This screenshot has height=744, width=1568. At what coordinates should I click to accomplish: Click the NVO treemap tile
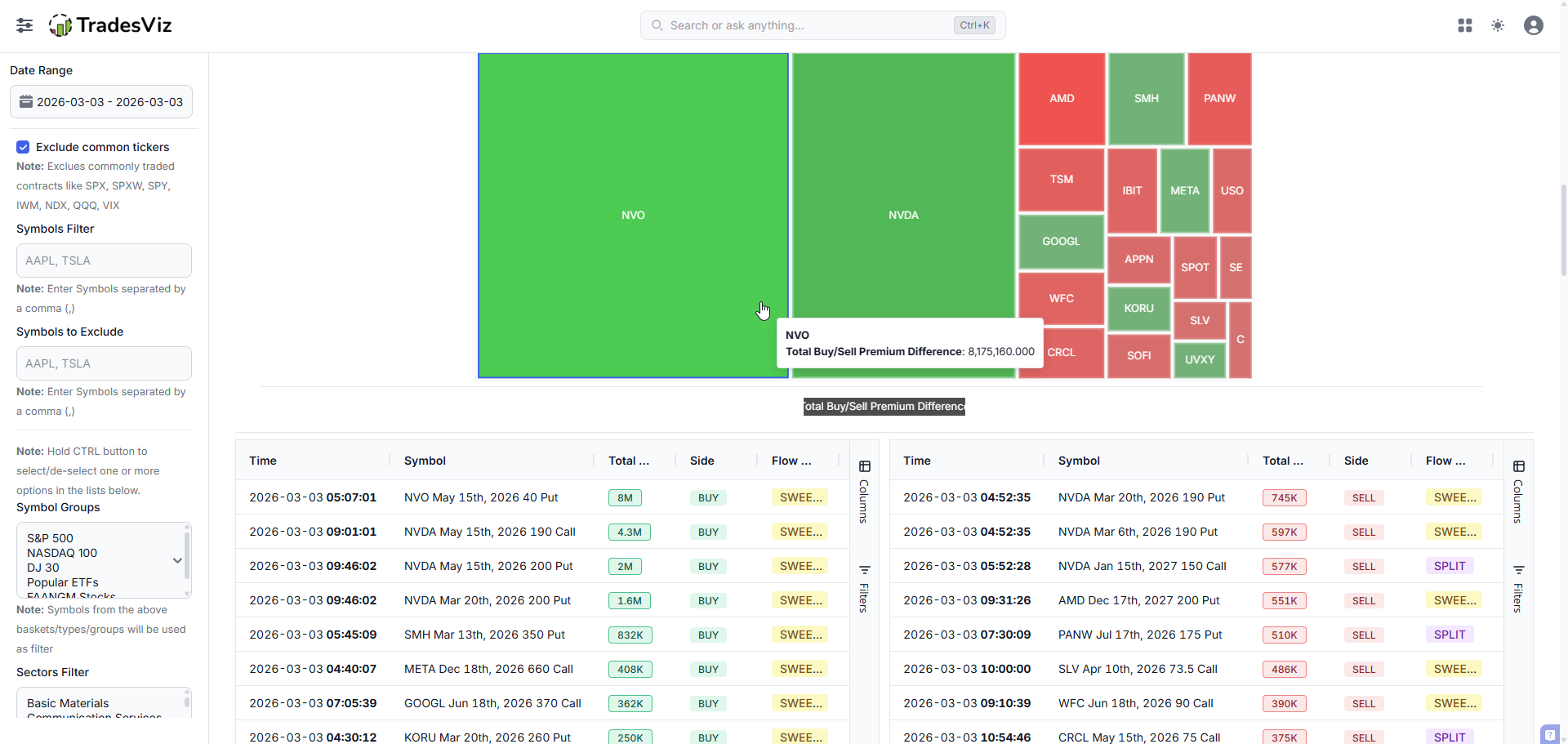click(x=633, y=216)
